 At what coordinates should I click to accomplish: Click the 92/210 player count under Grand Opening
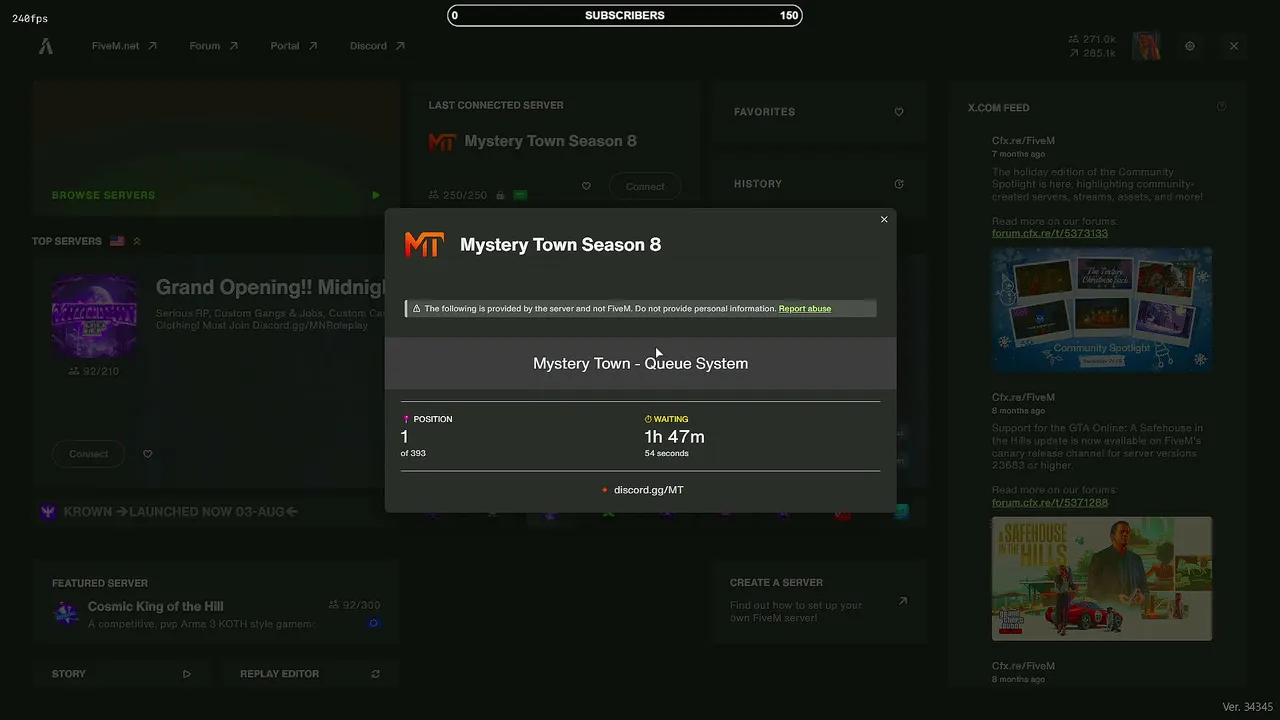[x=93, y=371]
